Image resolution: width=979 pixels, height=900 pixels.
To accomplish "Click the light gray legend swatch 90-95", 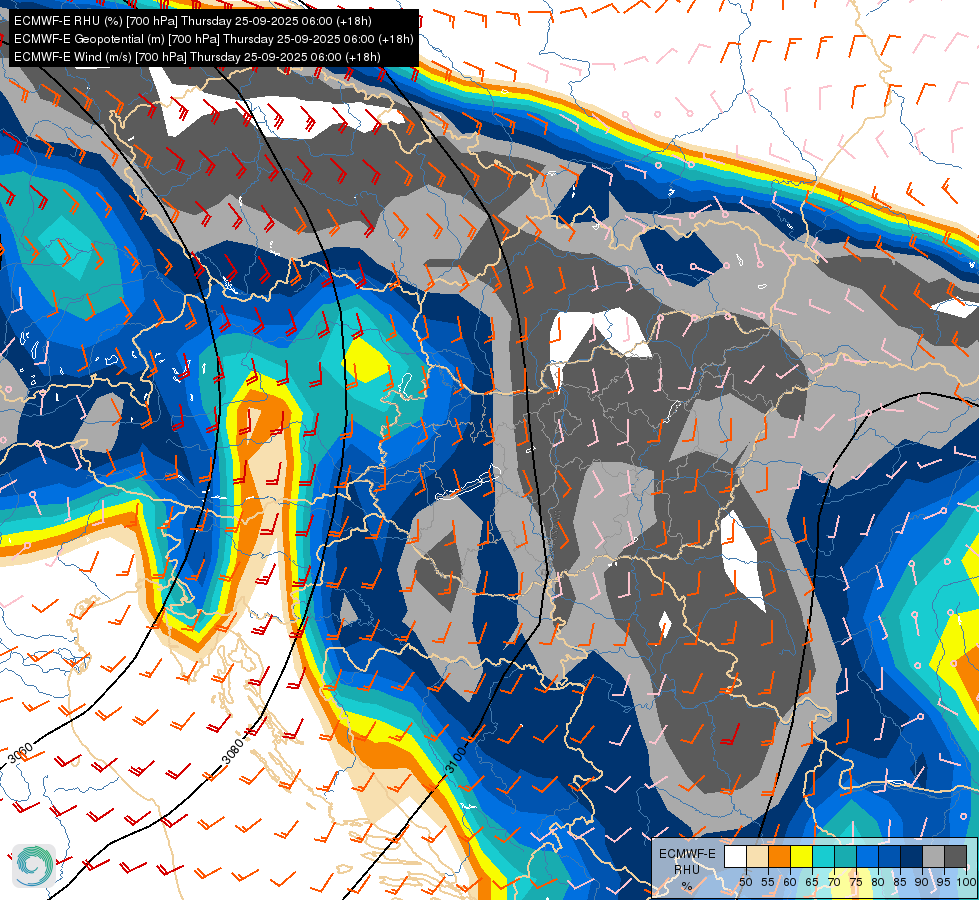I will (934, 856).
